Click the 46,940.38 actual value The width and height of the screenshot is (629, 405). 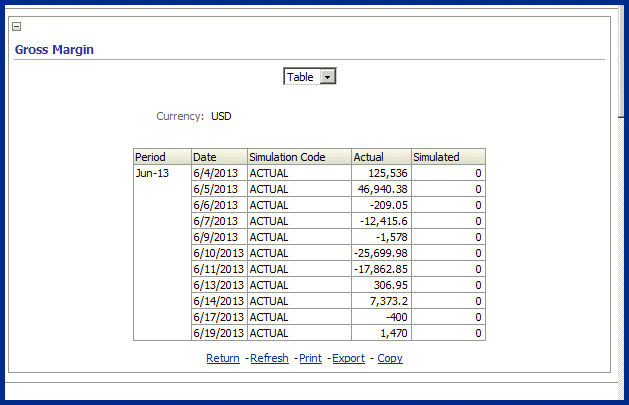381,189
